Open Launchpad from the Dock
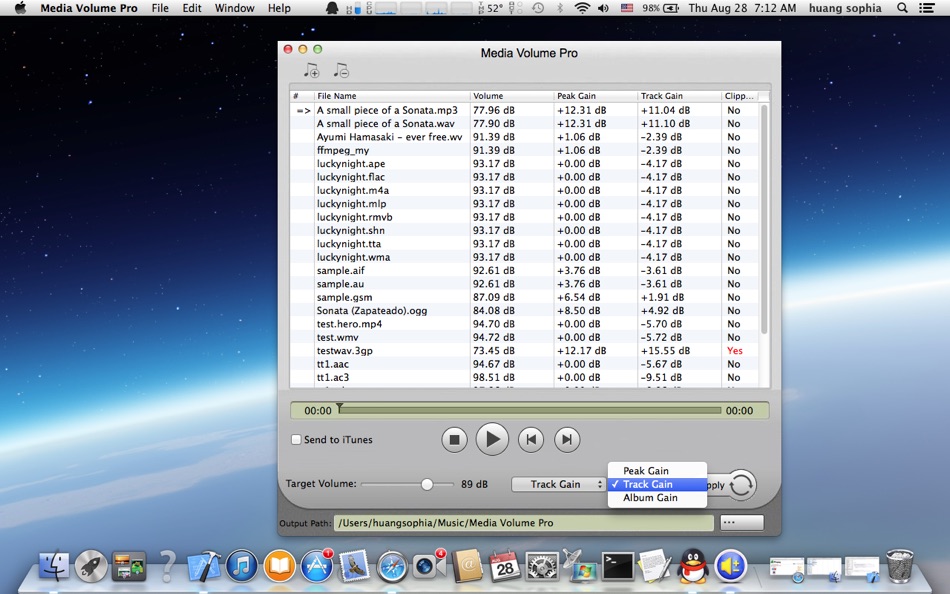Screen dimensions: 950x594 [91, 566]
